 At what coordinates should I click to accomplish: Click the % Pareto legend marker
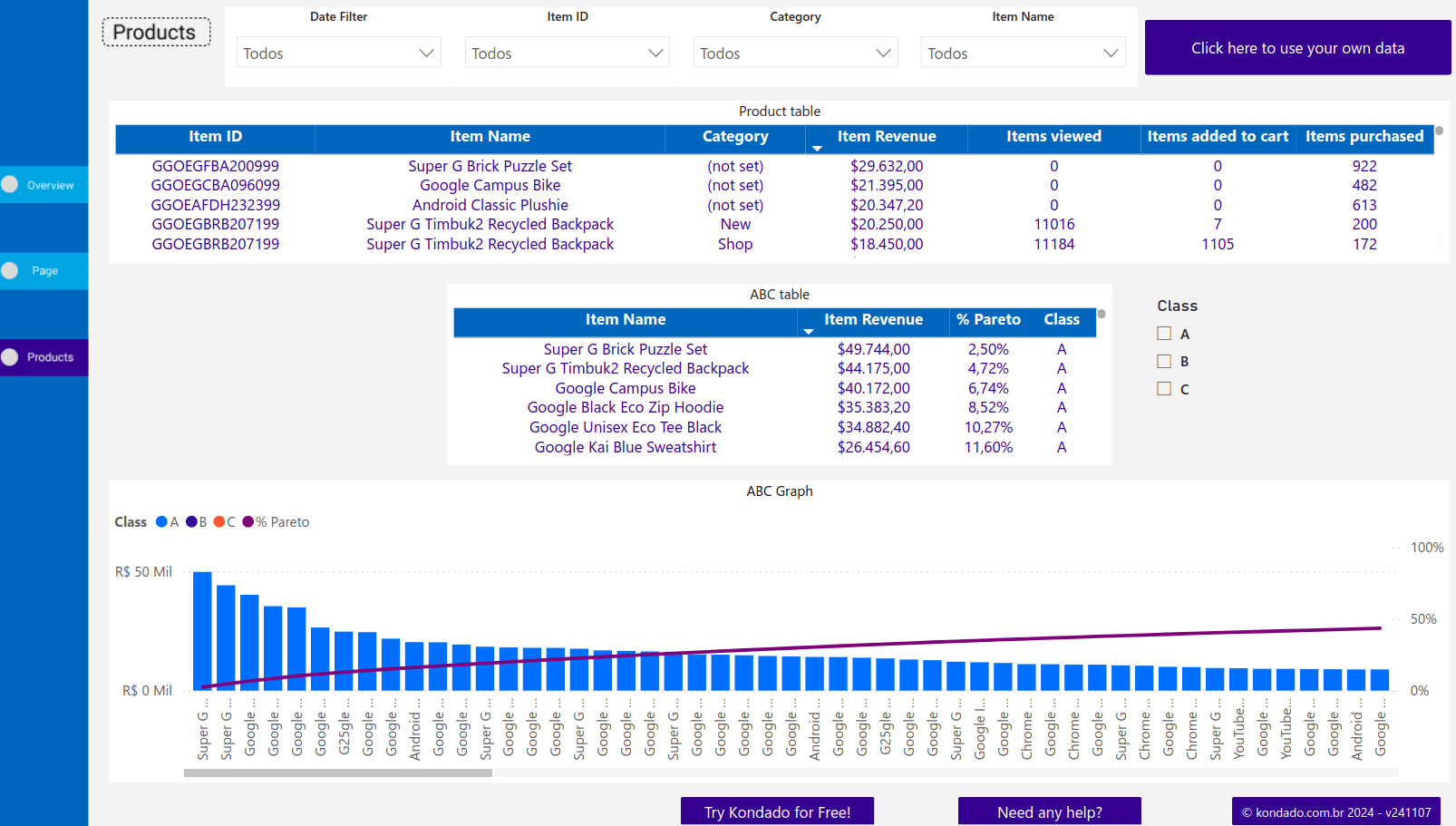pos(248,521)
